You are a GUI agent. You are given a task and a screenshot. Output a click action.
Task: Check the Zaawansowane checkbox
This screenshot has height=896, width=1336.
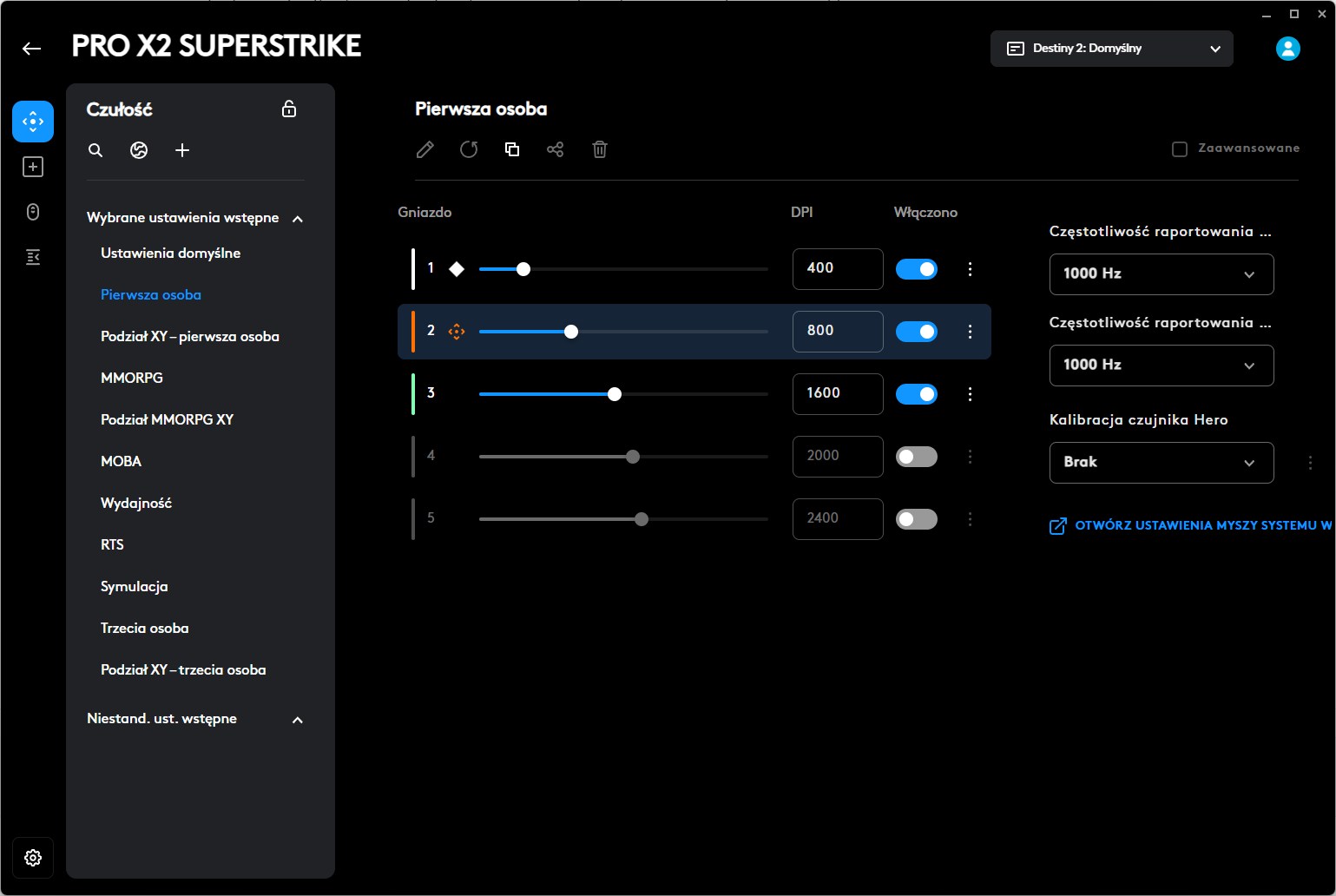[x=1180, y=149]
